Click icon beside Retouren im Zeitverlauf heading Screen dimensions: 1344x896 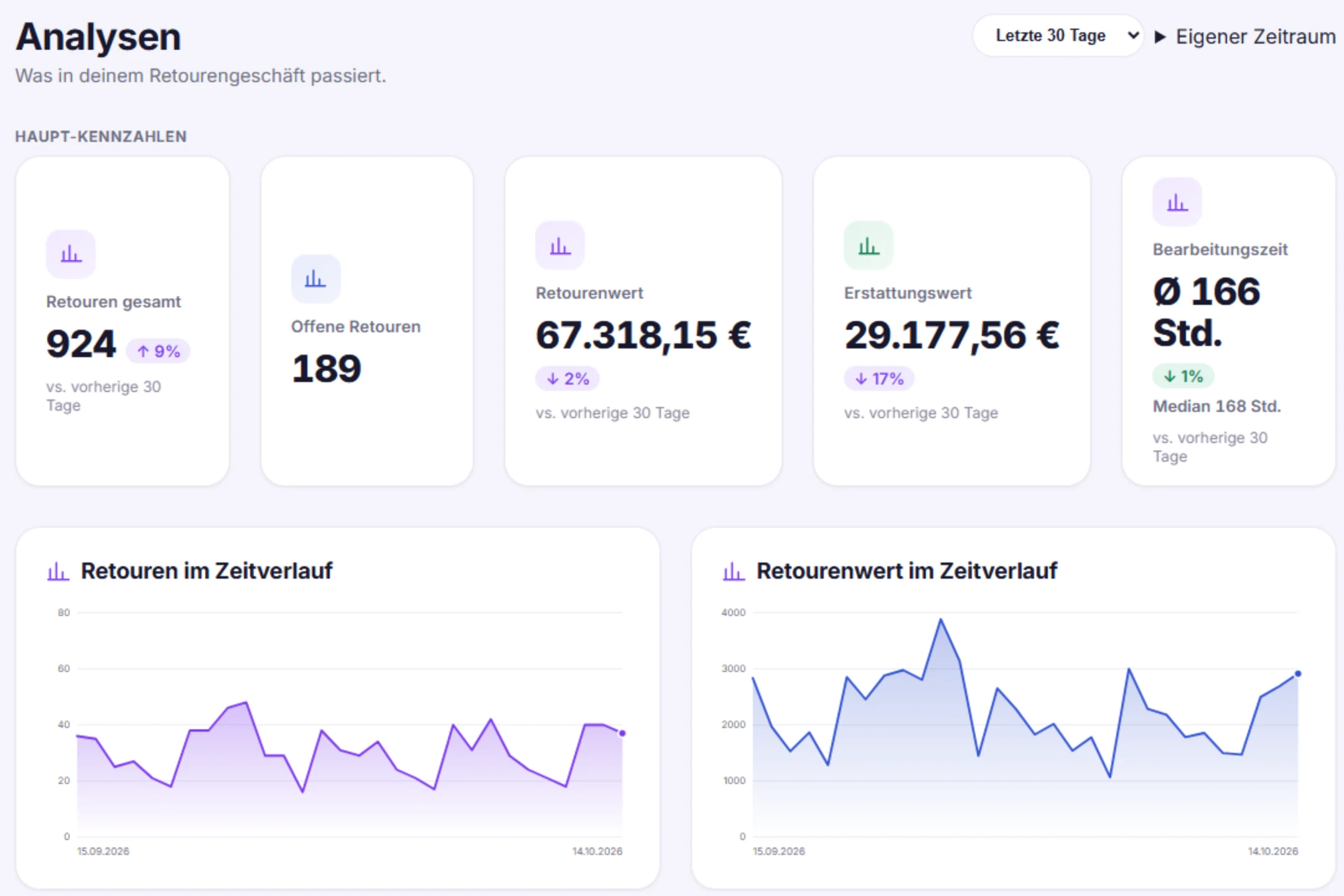click(x=58, y=571)
